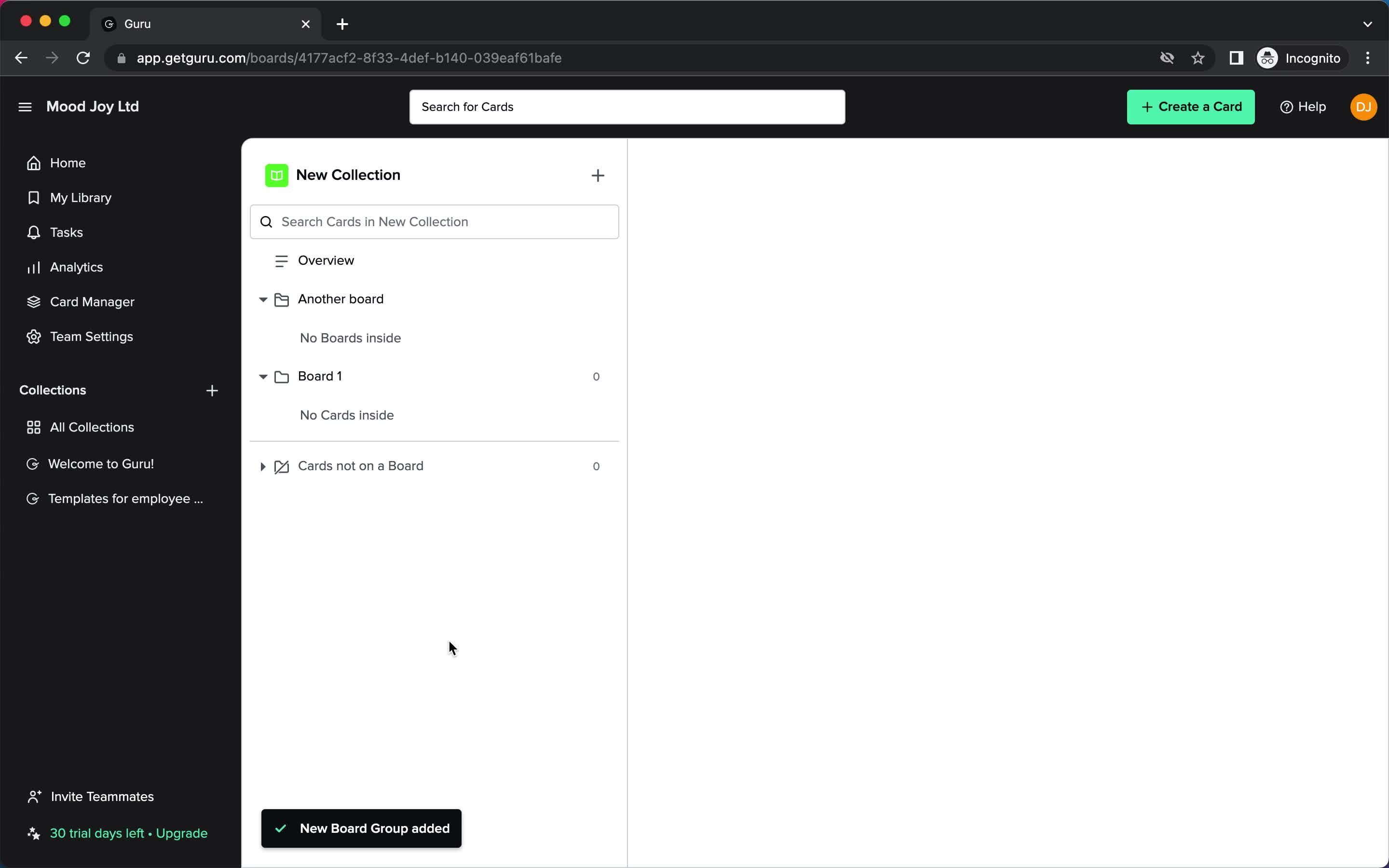Screen dimensions: 1389x868
Task: Click the Invite Teammates link
Action: (102, 796)
